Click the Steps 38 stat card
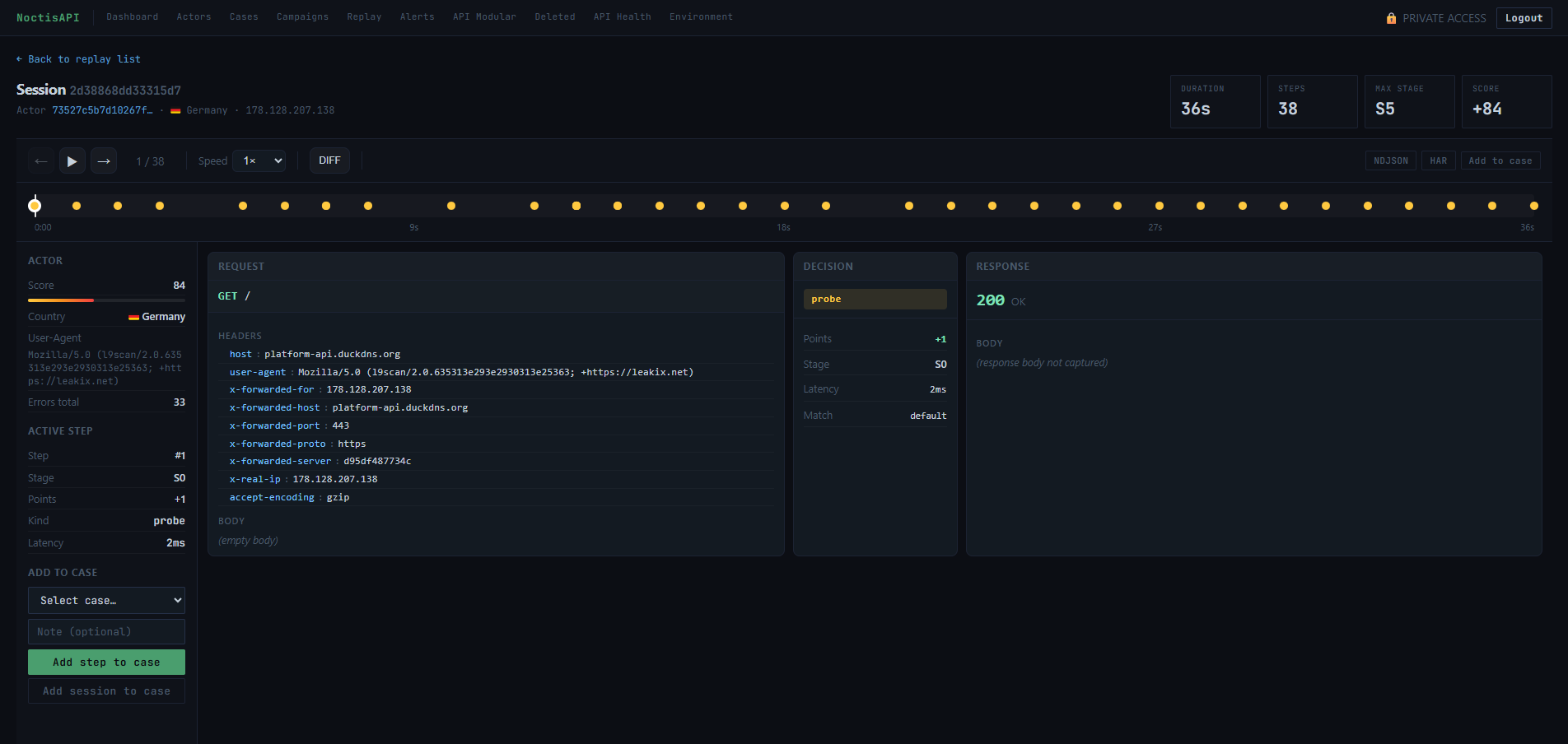The image size is (1568, 744). coord(1312,101)
